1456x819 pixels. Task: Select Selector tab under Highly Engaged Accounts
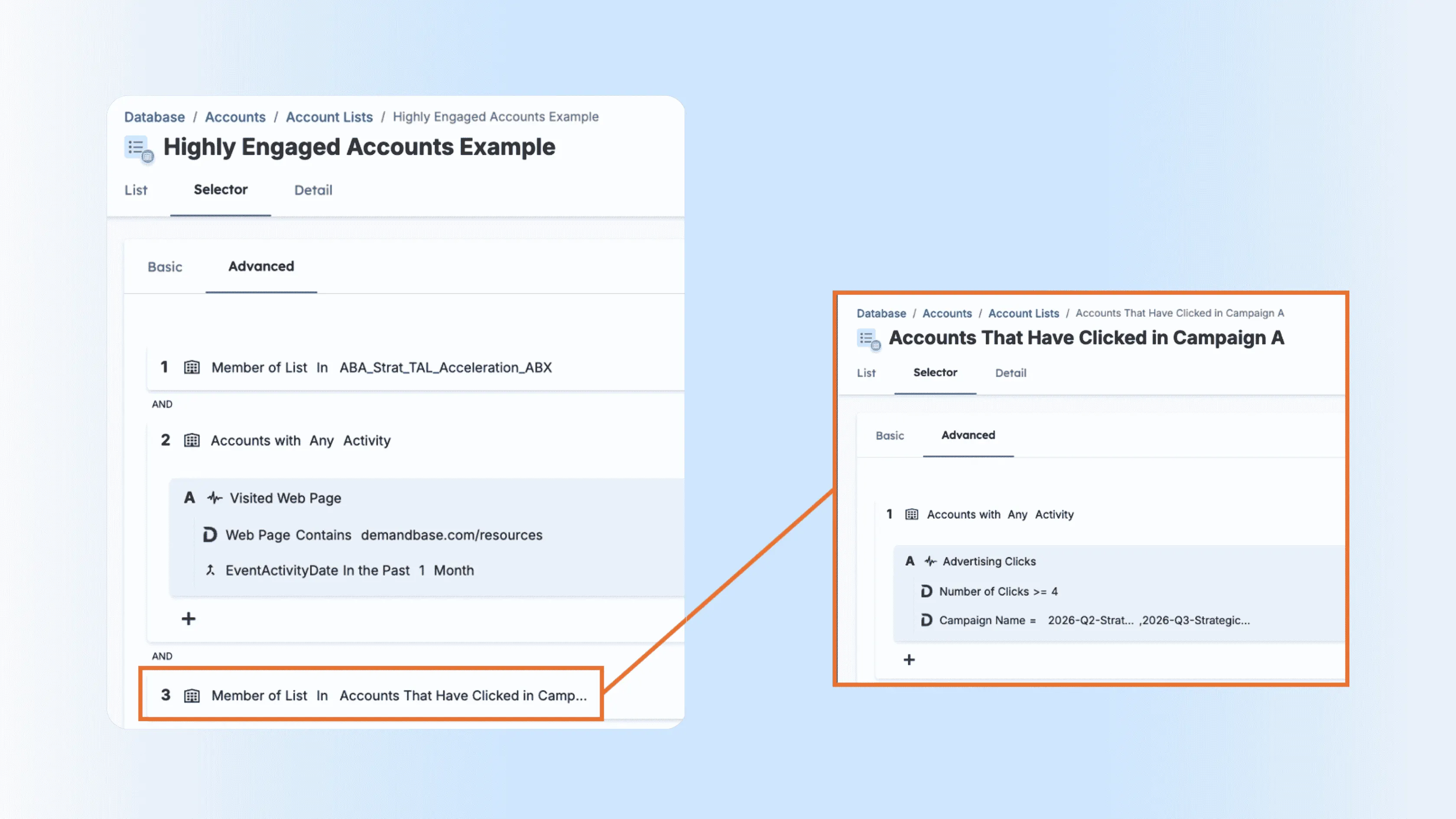tap(221, 190)
